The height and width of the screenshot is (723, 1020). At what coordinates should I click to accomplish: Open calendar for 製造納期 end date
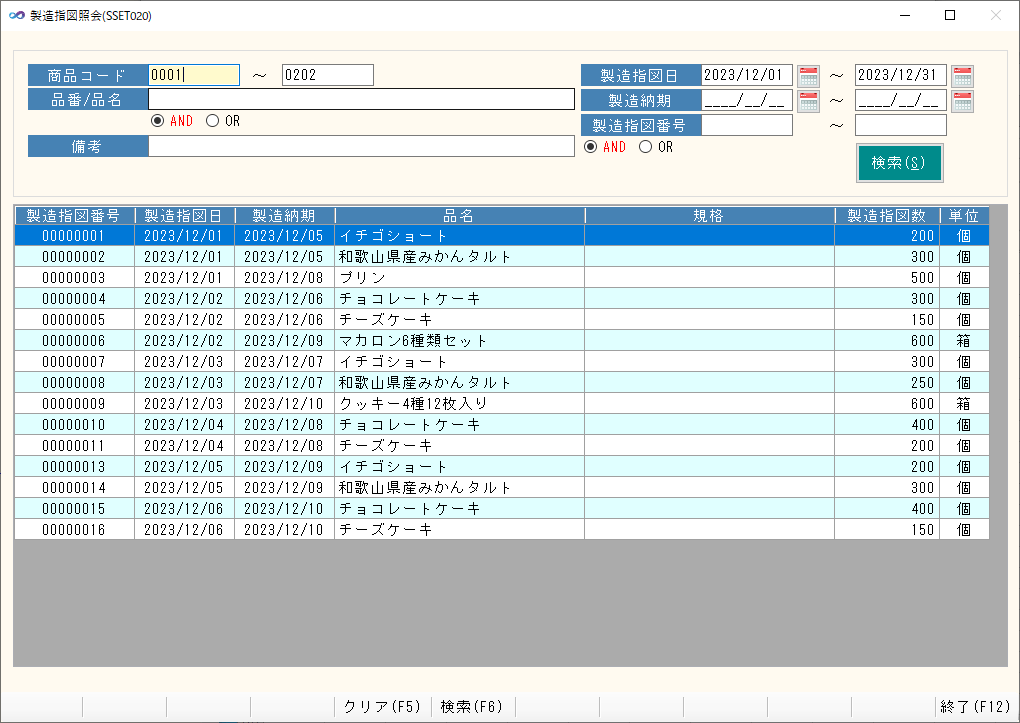[x=962, y=101]
